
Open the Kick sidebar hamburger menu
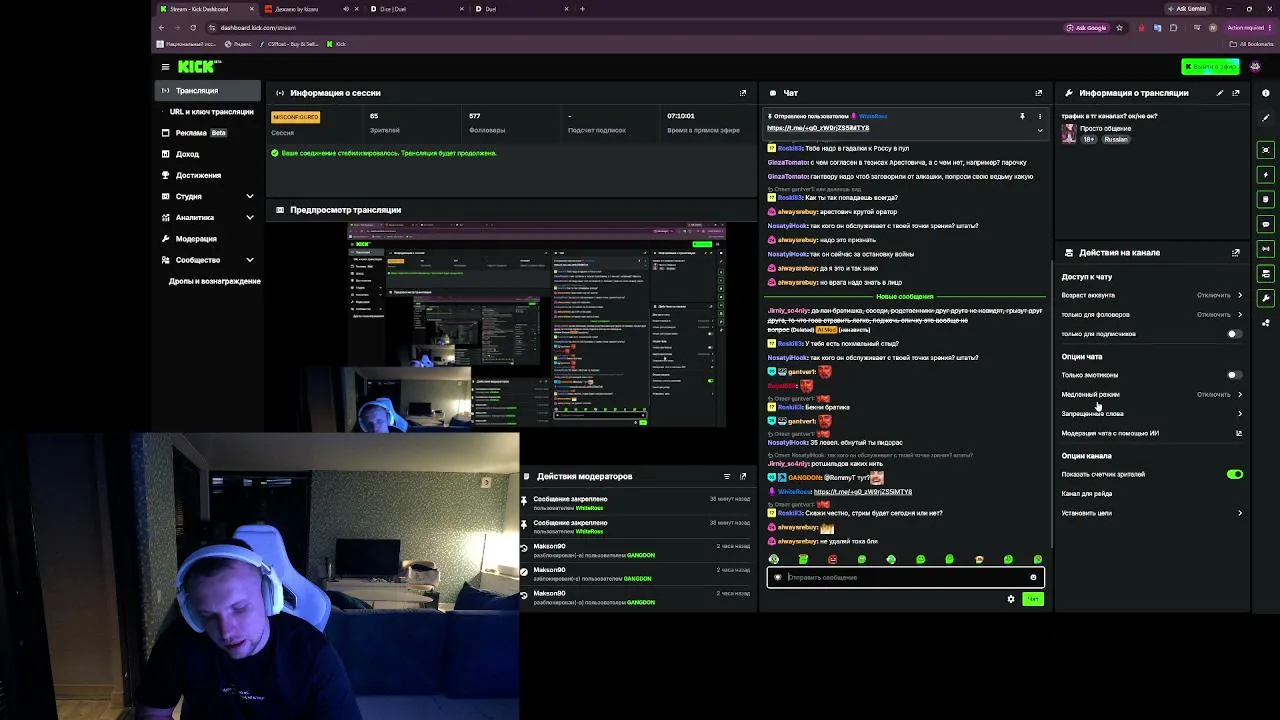[165, 67]
